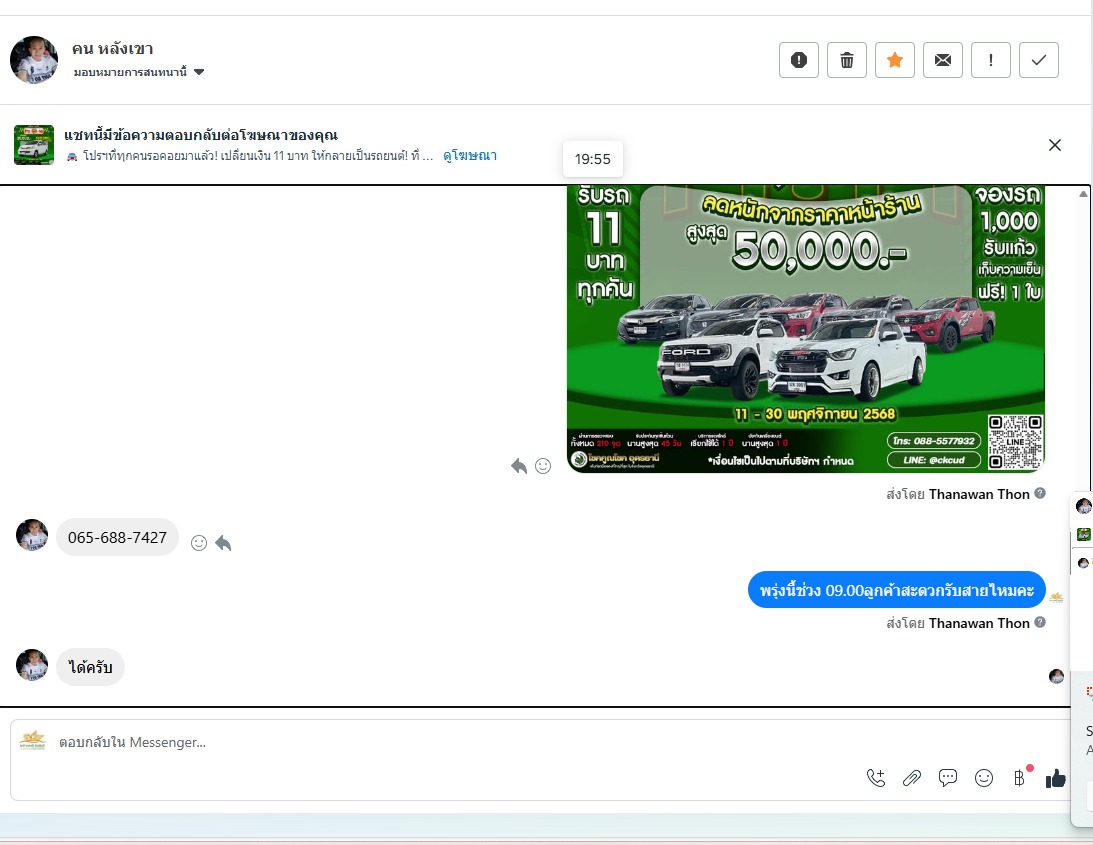1093x845 pixels.
Task: Toggle the orange star follow-up marker
Action: [894, 60]
